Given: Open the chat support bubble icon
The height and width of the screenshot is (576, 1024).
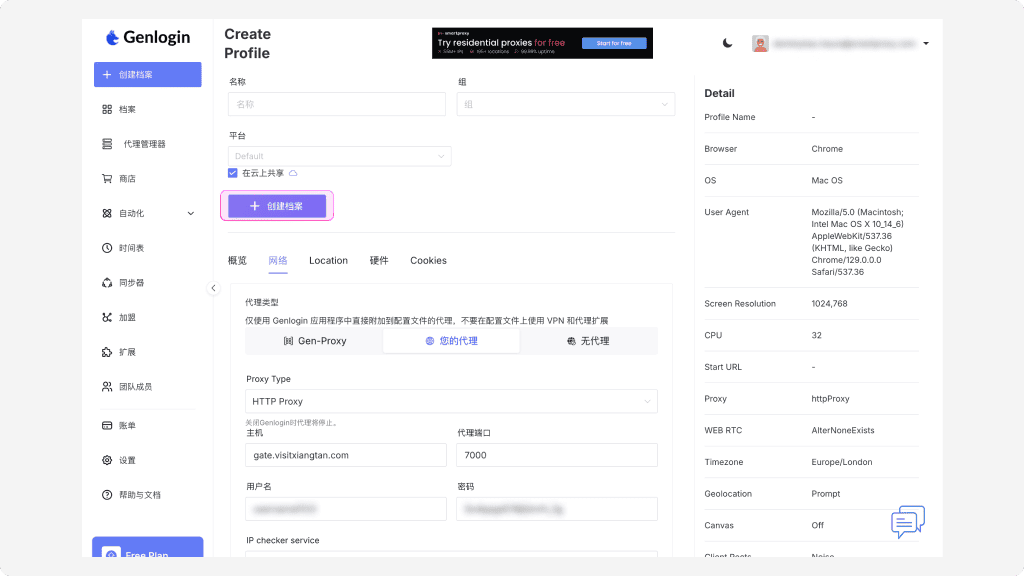Looking at the screenshot, I should [x=907, y=521].
